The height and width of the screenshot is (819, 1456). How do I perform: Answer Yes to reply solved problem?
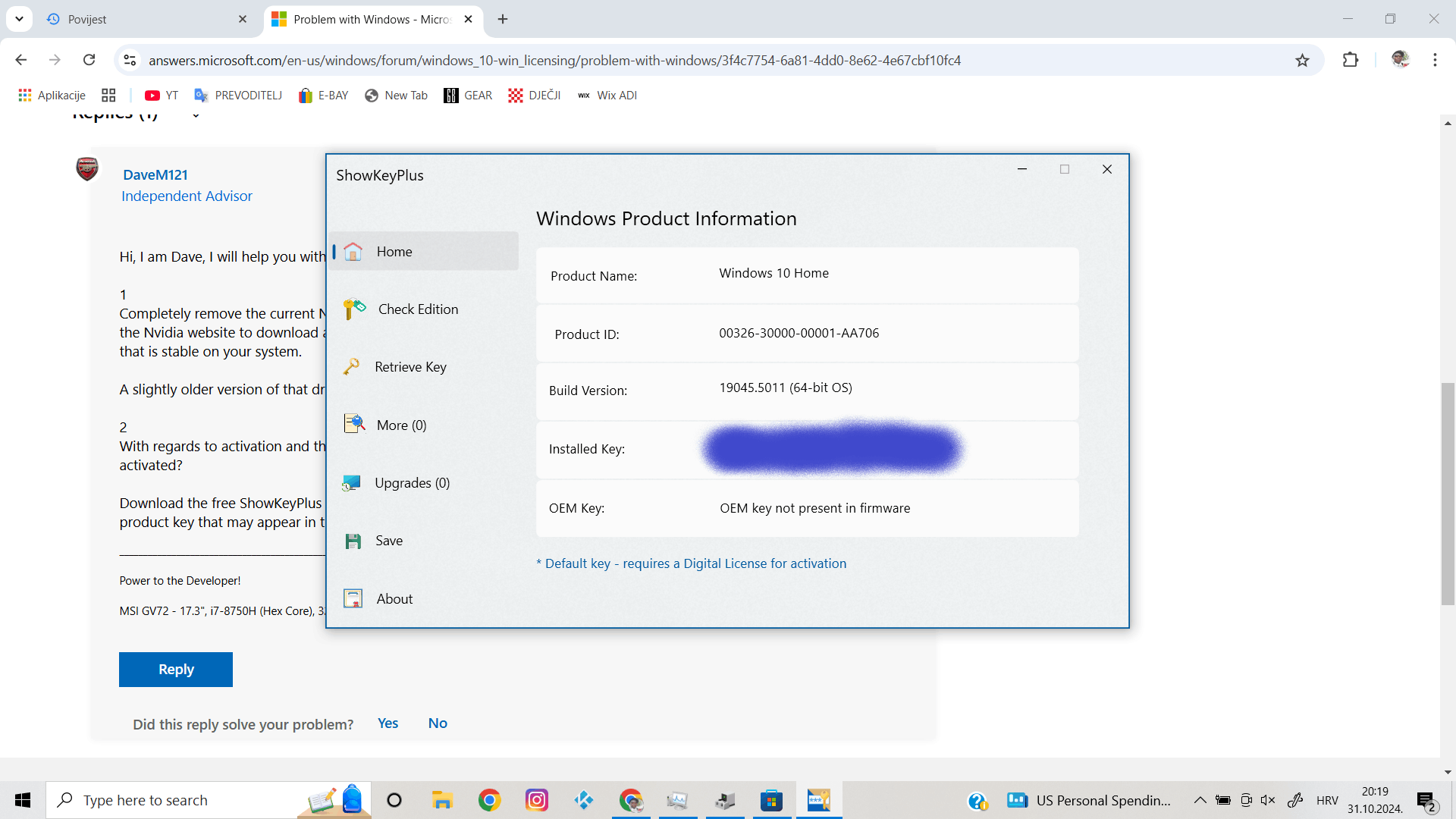coord(388,723)
